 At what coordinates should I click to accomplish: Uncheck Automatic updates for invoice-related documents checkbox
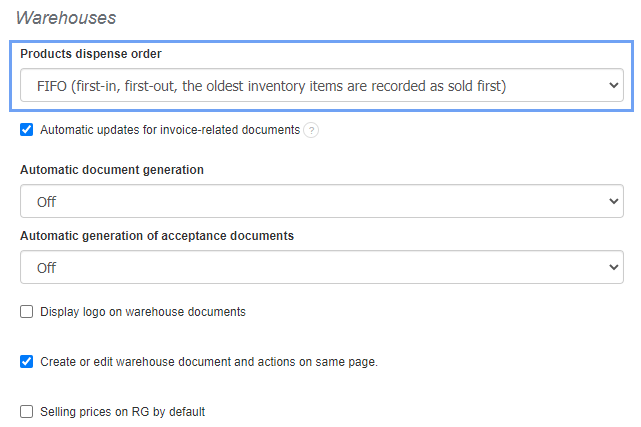[x=27, y=129]
